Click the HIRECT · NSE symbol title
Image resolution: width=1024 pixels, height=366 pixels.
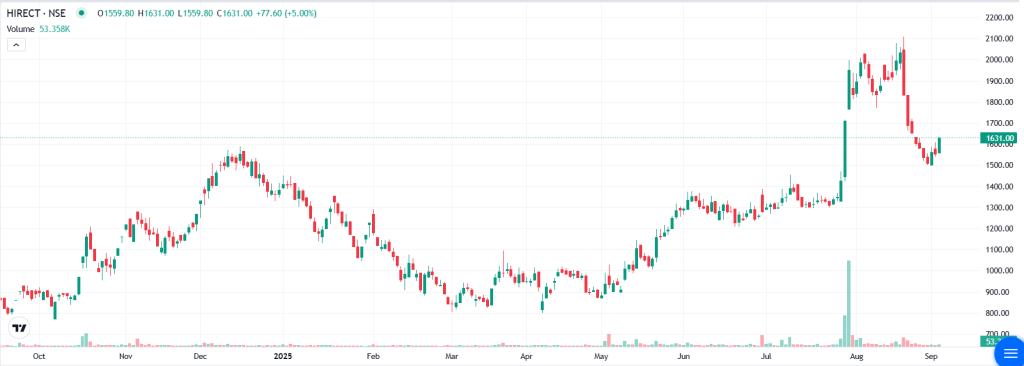[36, 13]
